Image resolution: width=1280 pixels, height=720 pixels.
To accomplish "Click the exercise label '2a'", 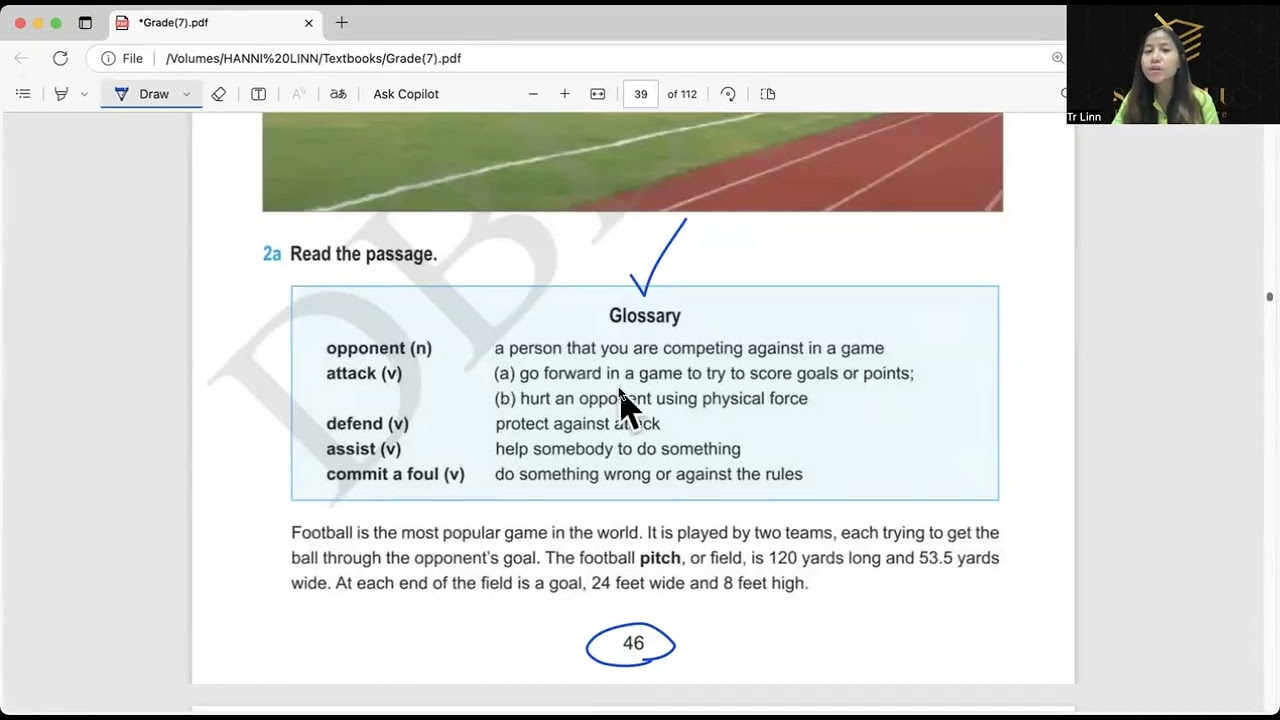I will pyautogui.click(x=272, y=254).
